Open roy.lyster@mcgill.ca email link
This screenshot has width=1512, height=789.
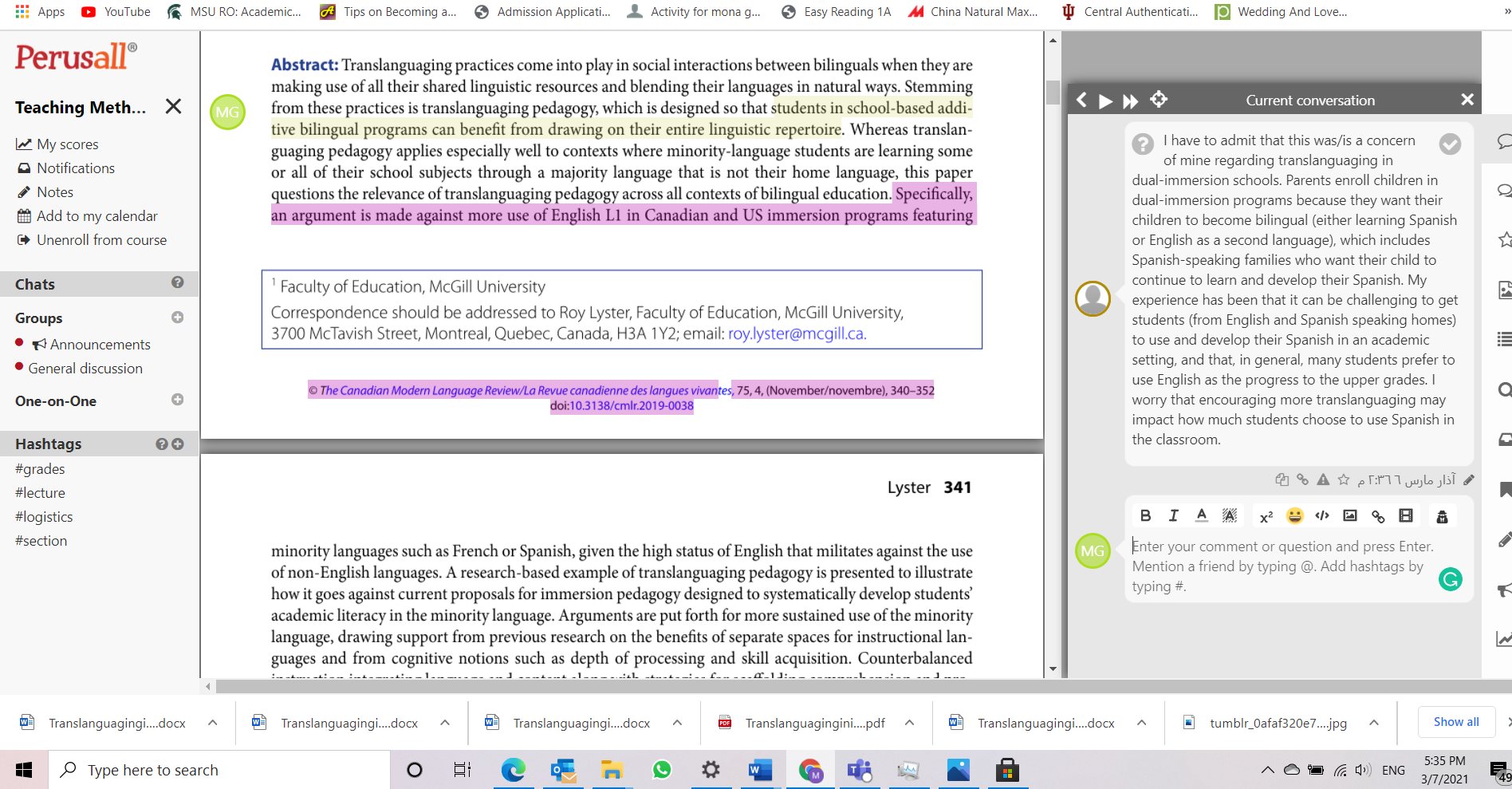pyautogui.click(x=797, y=333)
